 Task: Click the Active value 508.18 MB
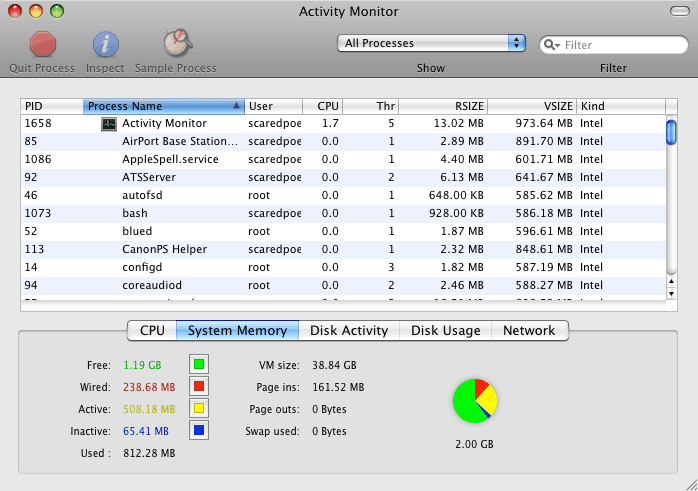tap(149, 409)
